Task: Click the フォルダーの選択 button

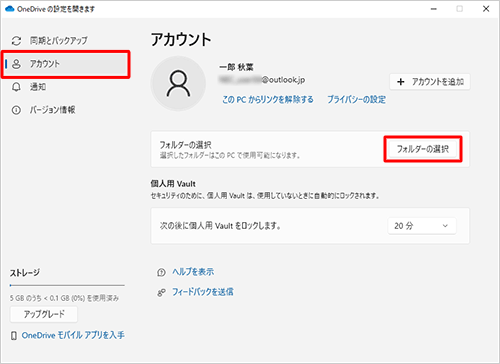Action: coord(423,149)
